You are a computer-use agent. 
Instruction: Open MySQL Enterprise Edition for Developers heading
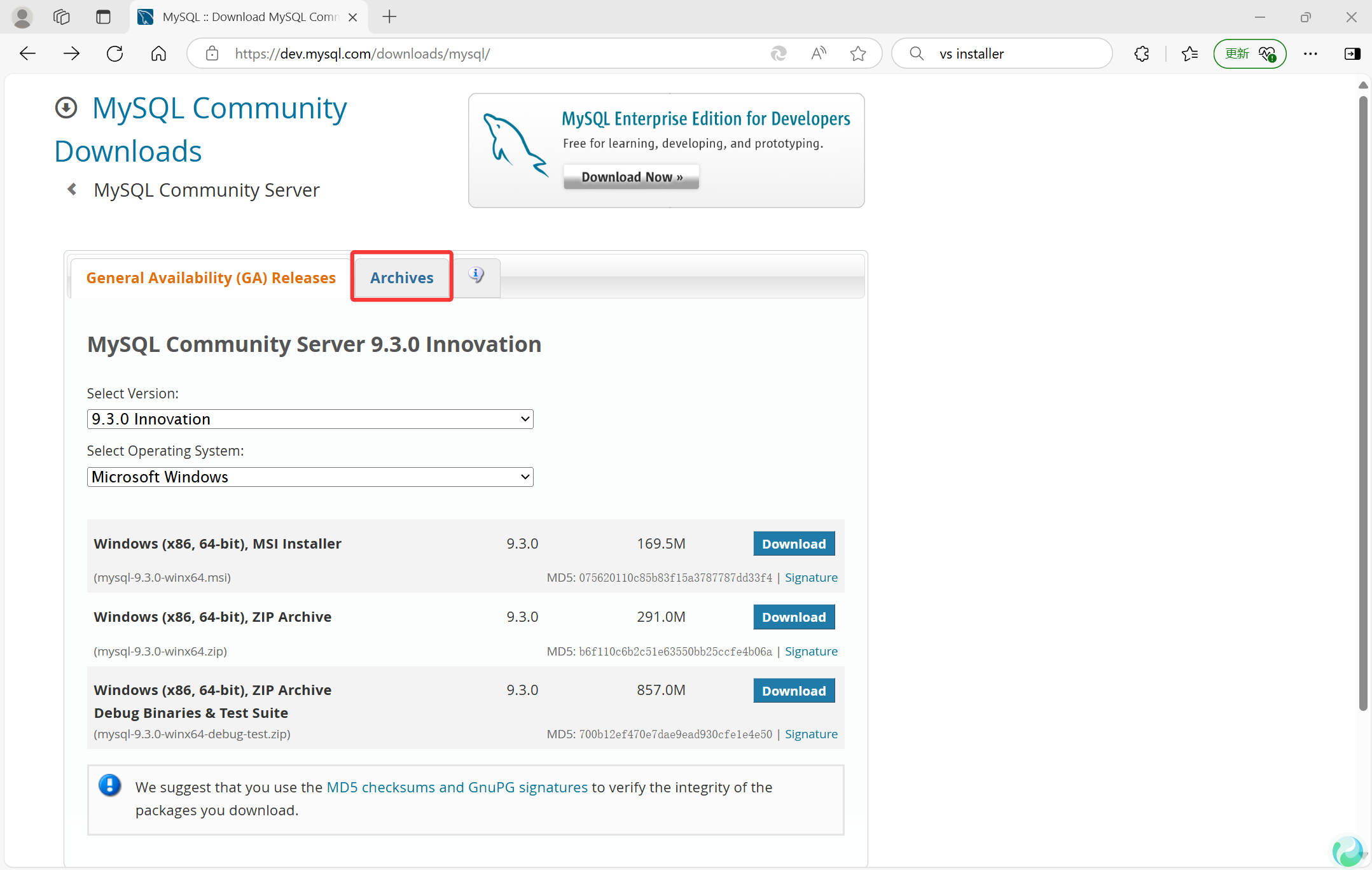click(x=706, y=119)
